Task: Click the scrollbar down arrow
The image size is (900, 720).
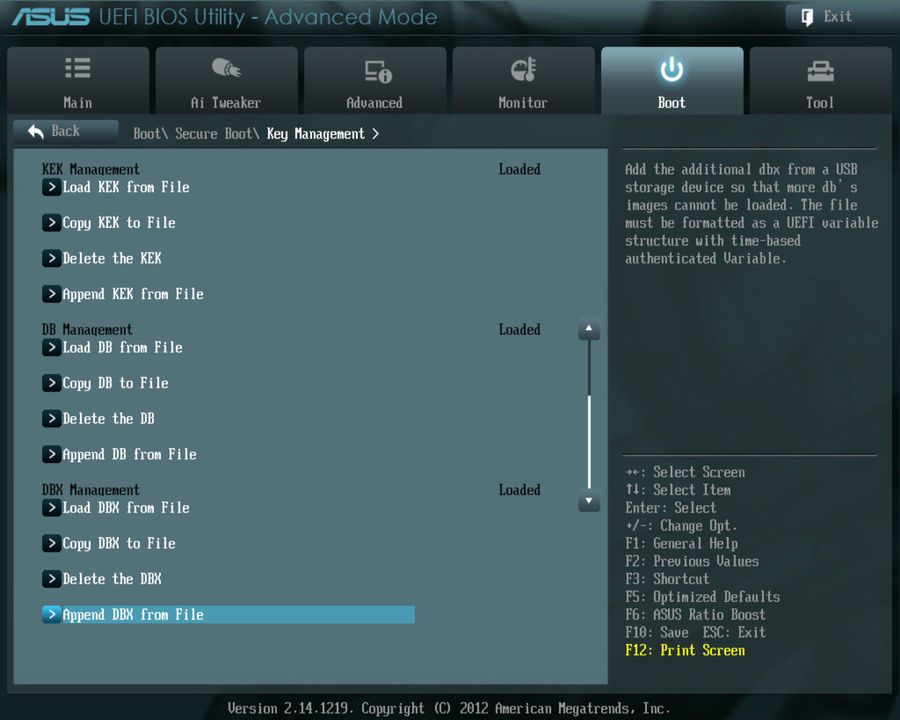Action: tap(589, 502)
